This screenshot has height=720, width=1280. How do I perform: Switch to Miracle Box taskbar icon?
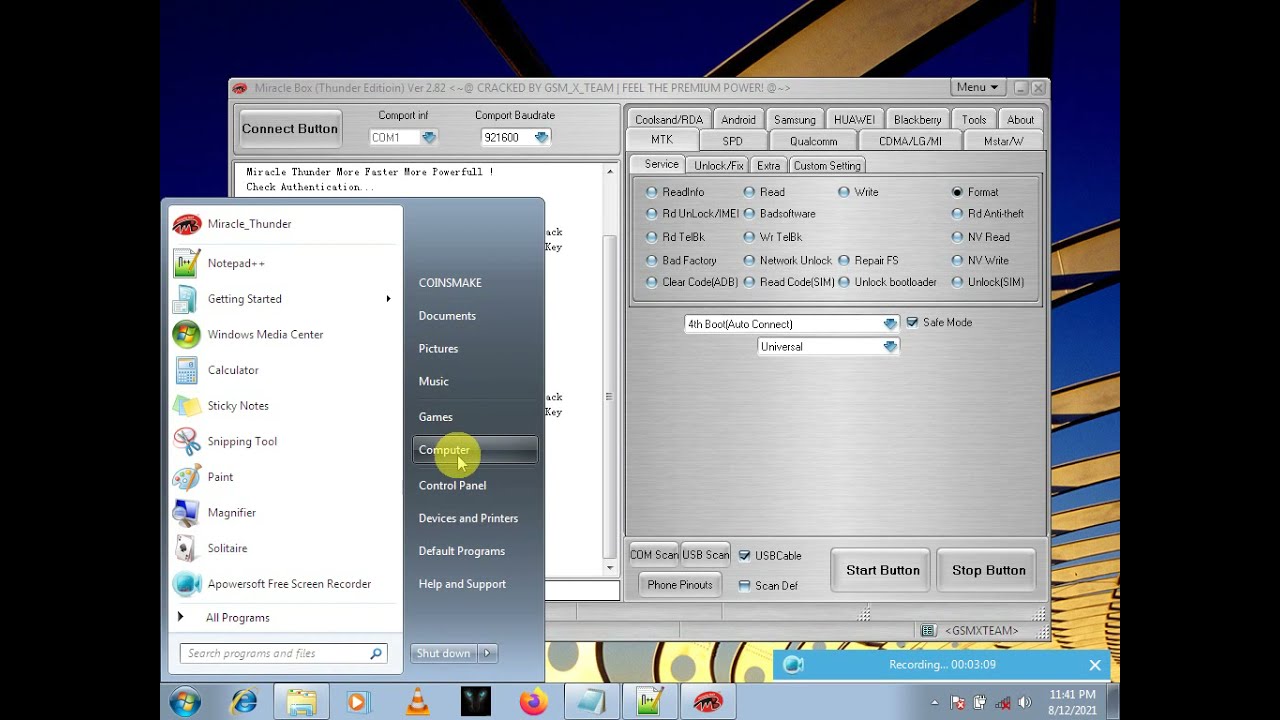708,702
